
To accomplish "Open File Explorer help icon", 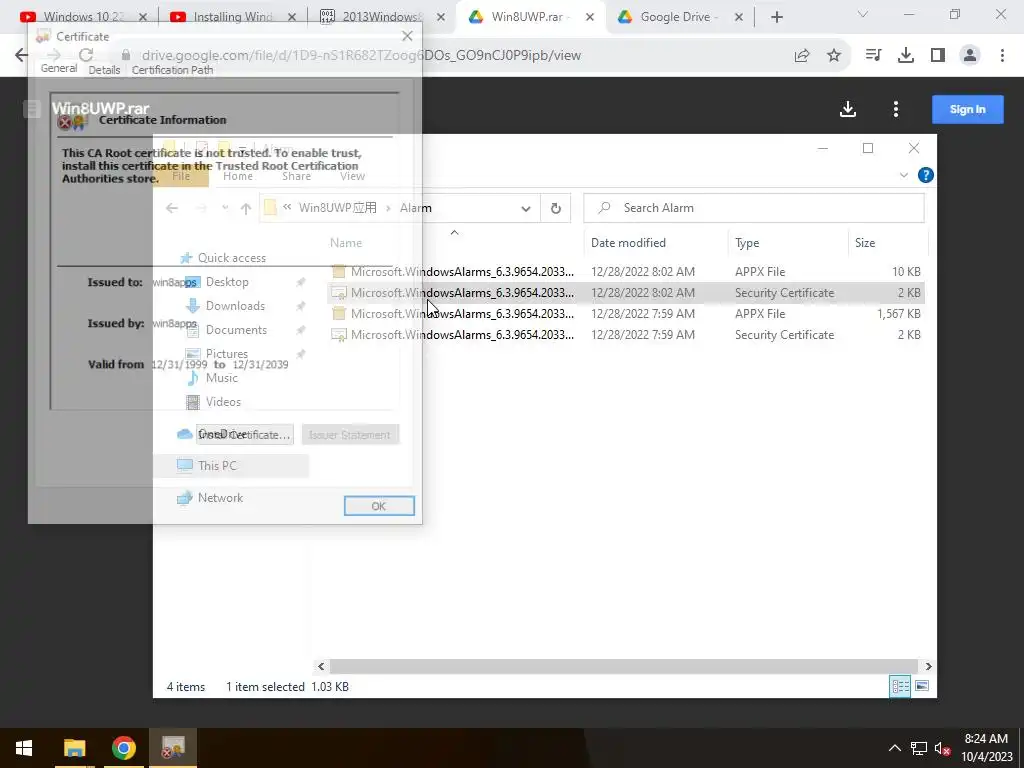I will [x=925, y=175].
